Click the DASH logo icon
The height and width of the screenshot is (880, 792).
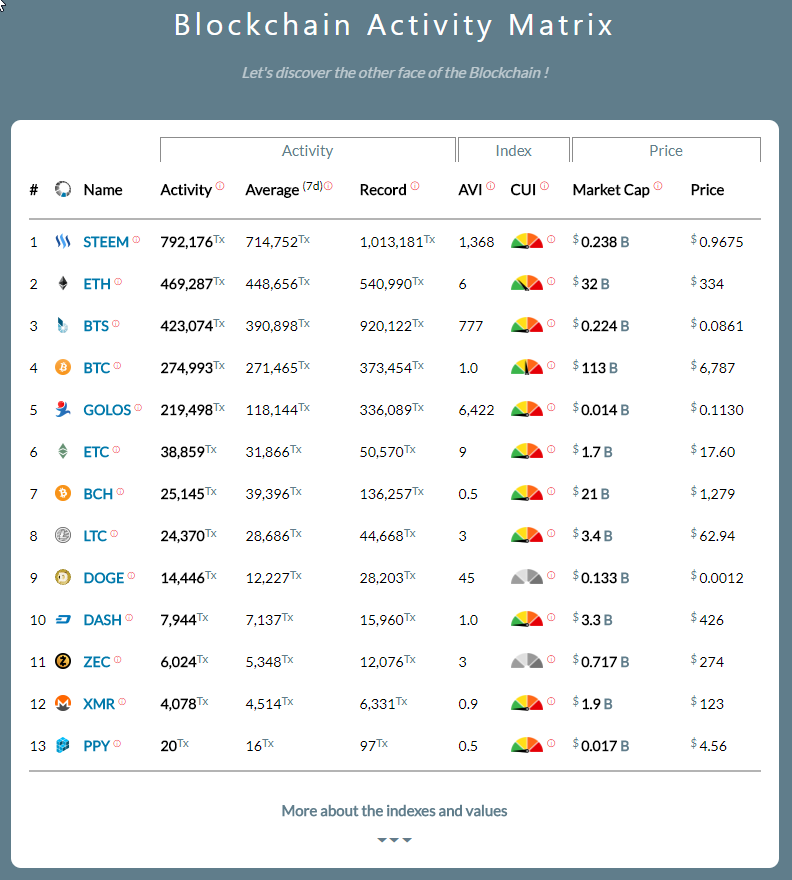[63, 620]
